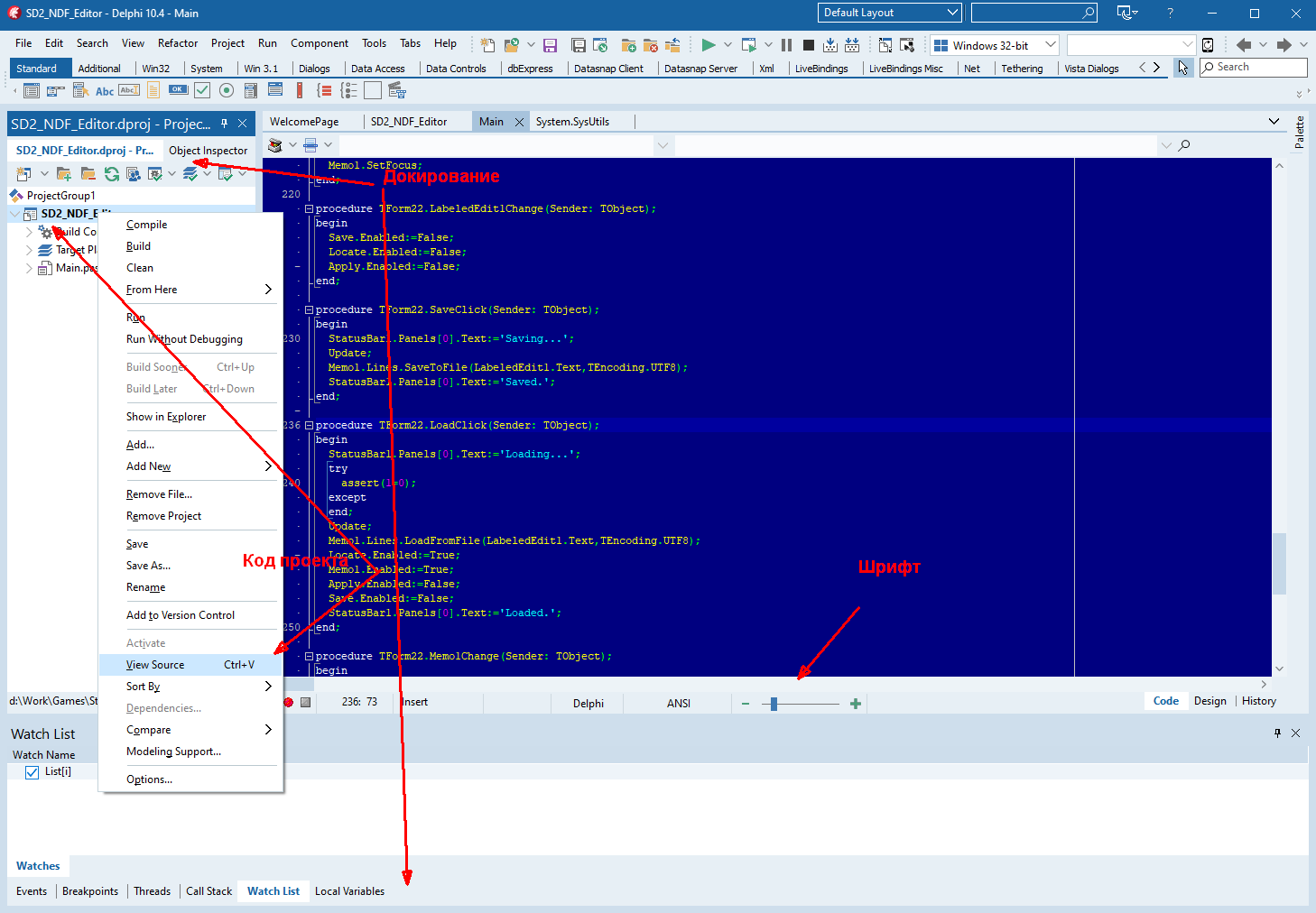
Task: Click the Run Without Debugging icon
Action: (x=749, y=45)
